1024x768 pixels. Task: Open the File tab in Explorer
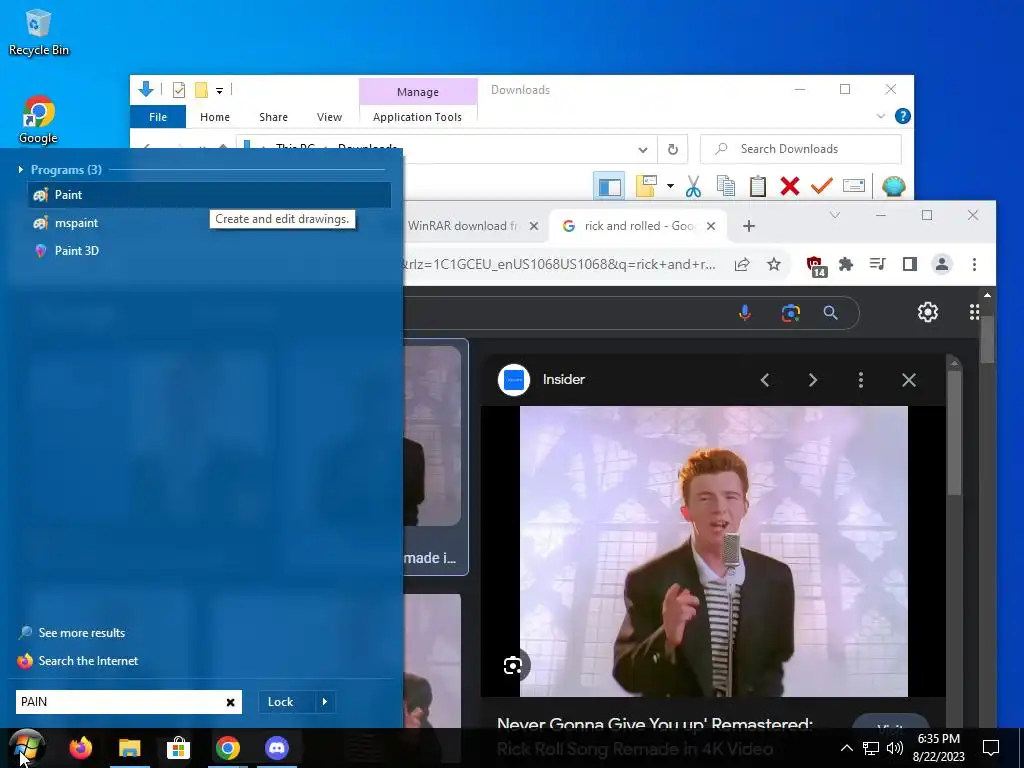coord(158,117)
